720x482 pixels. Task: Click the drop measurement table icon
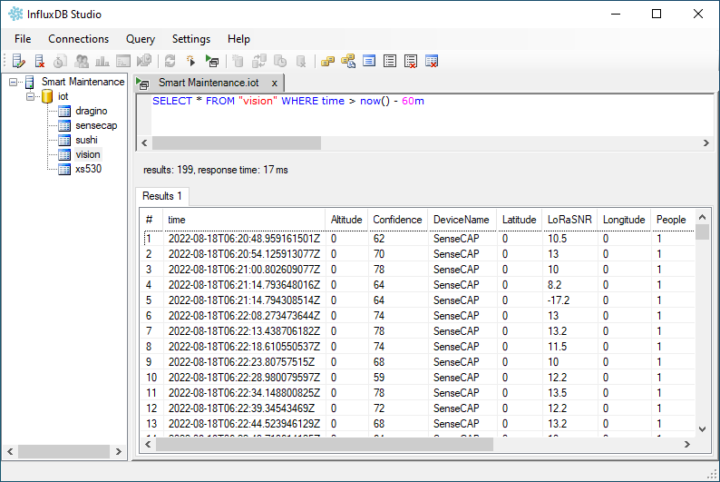point(432,61)
